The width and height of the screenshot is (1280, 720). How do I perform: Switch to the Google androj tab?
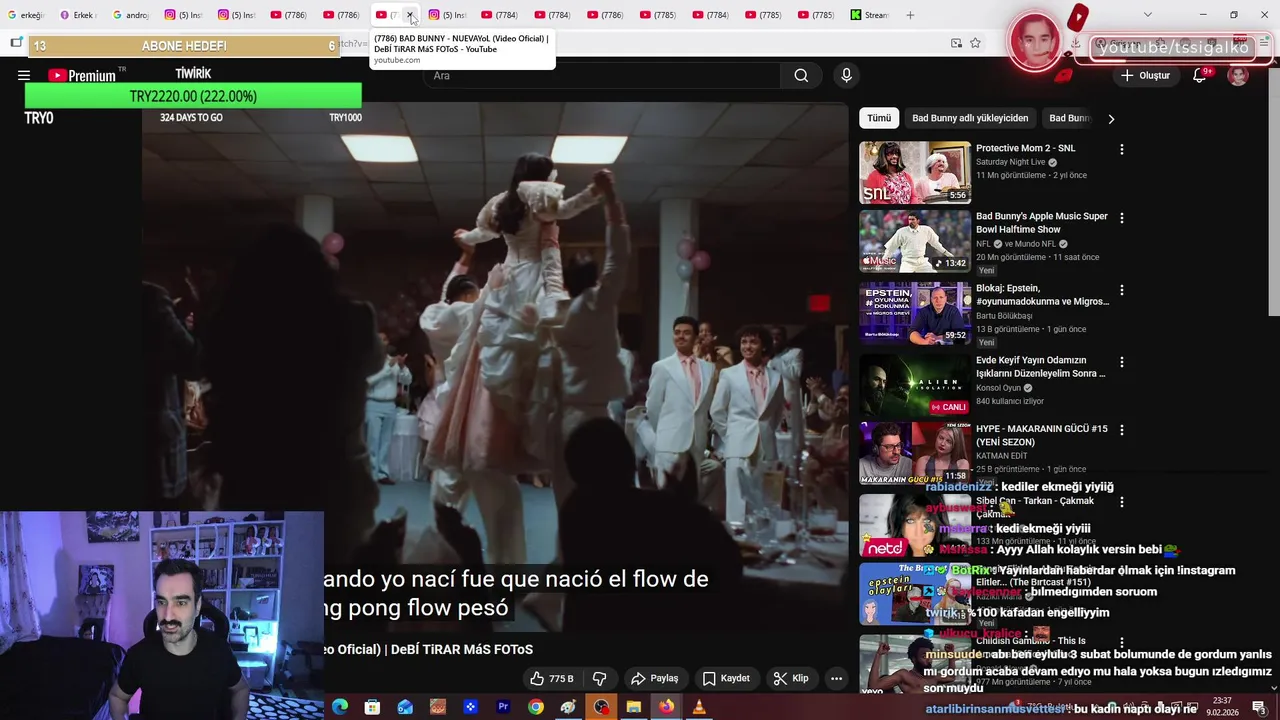(131, 15)
